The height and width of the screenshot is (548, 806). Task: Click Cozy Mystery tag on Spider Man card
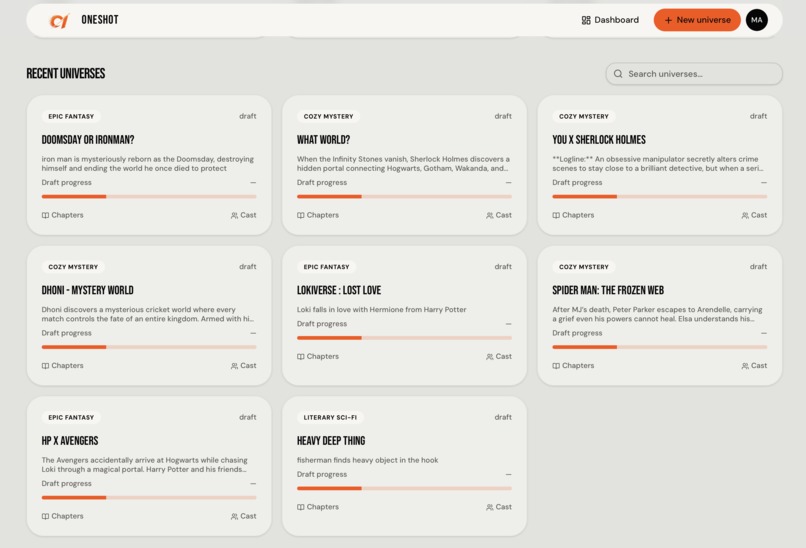[x=584, y=267]
